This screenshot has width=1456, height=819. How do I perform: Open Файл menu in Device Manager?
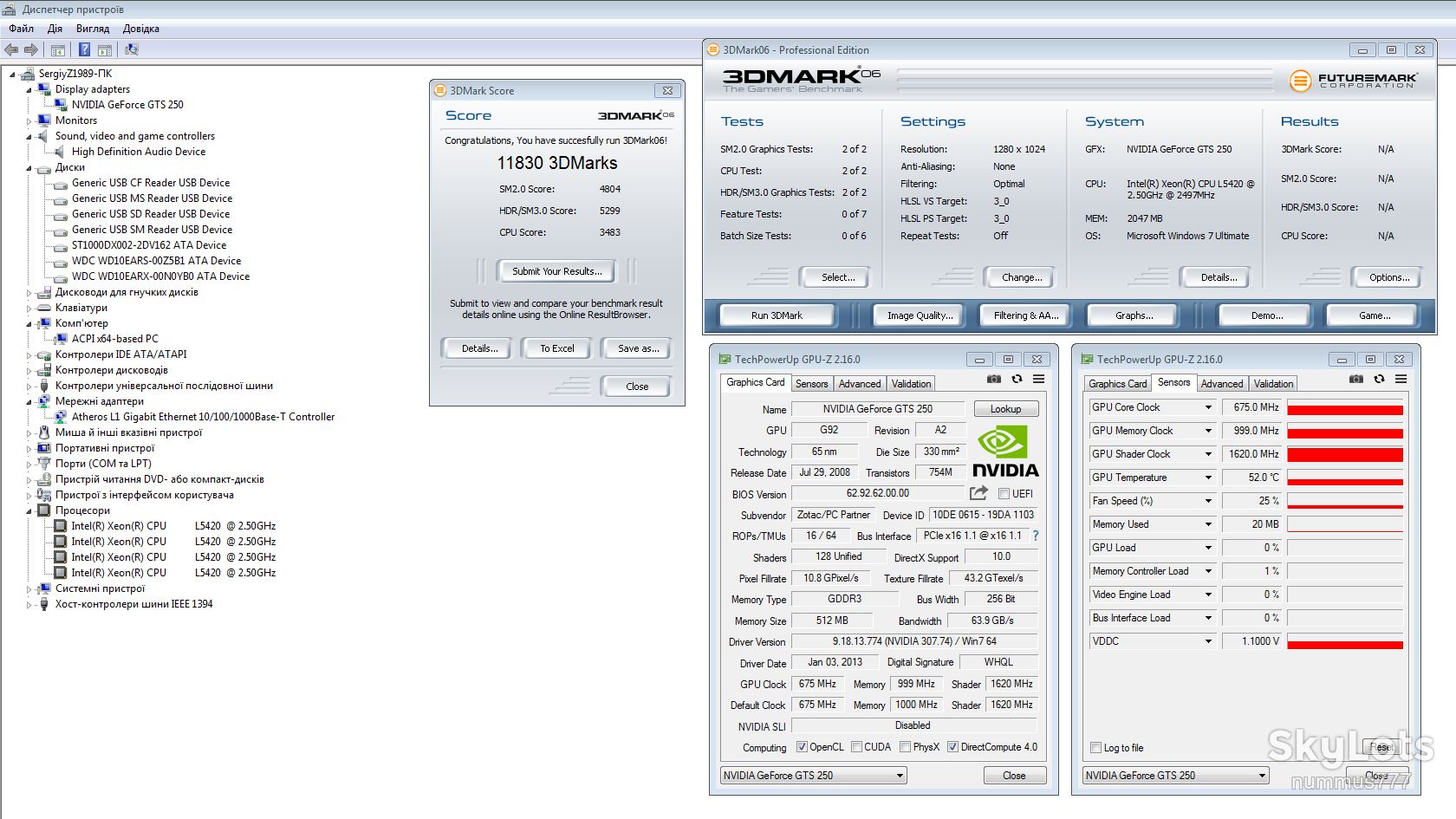coord(21,29)
